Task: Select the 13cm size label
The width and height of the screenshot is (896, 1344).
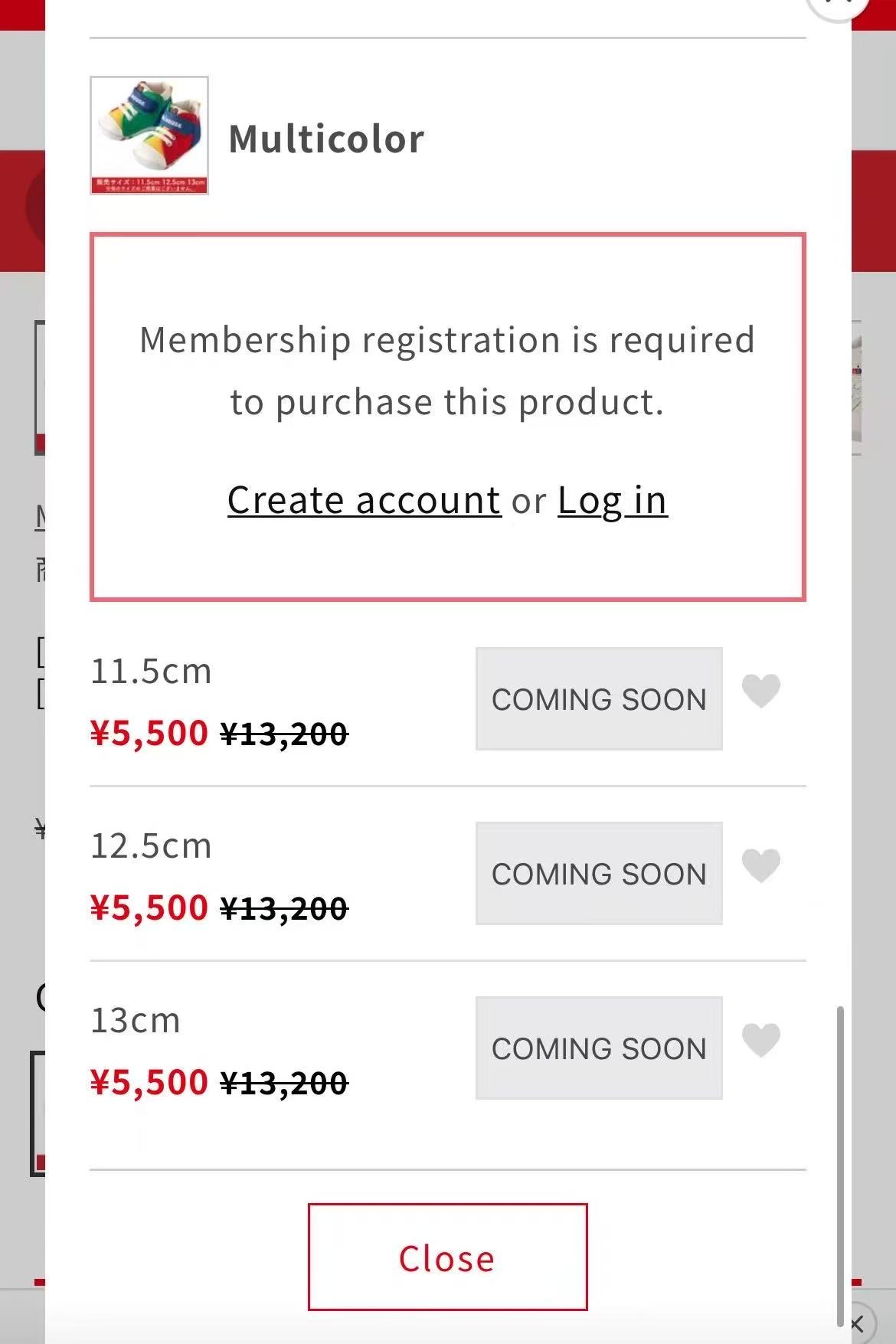Action: [136, 1021]
